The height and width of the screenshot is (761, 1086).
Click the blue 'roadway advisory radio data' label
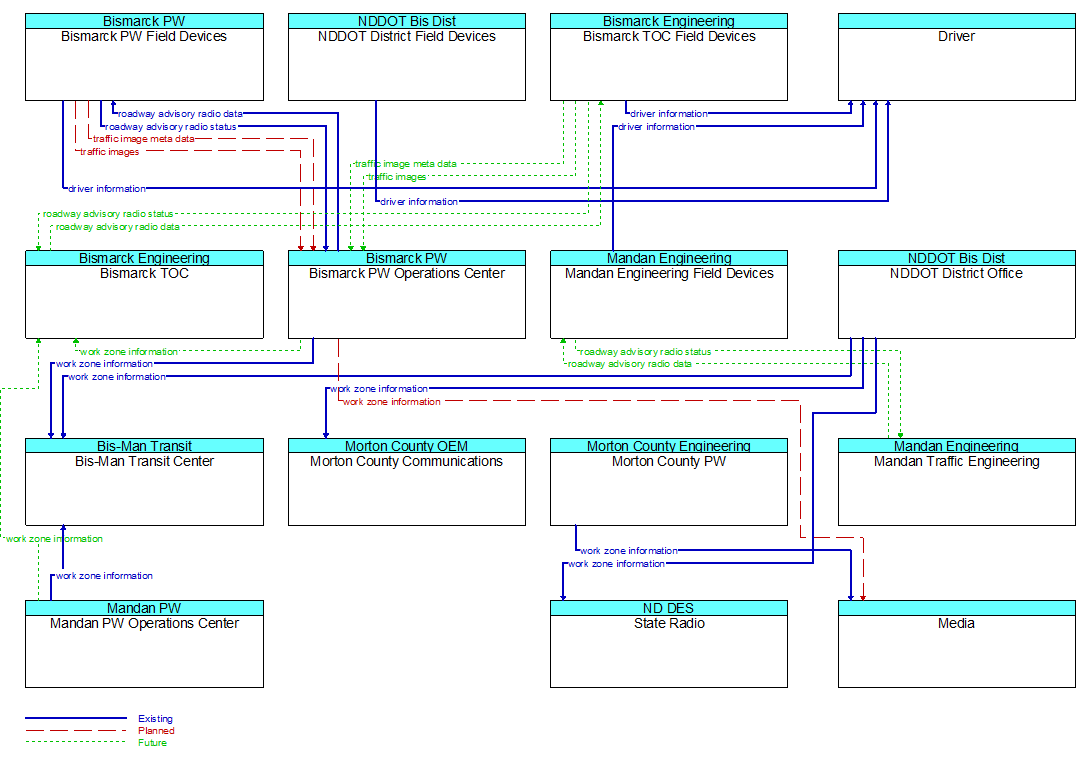point(180,114)
